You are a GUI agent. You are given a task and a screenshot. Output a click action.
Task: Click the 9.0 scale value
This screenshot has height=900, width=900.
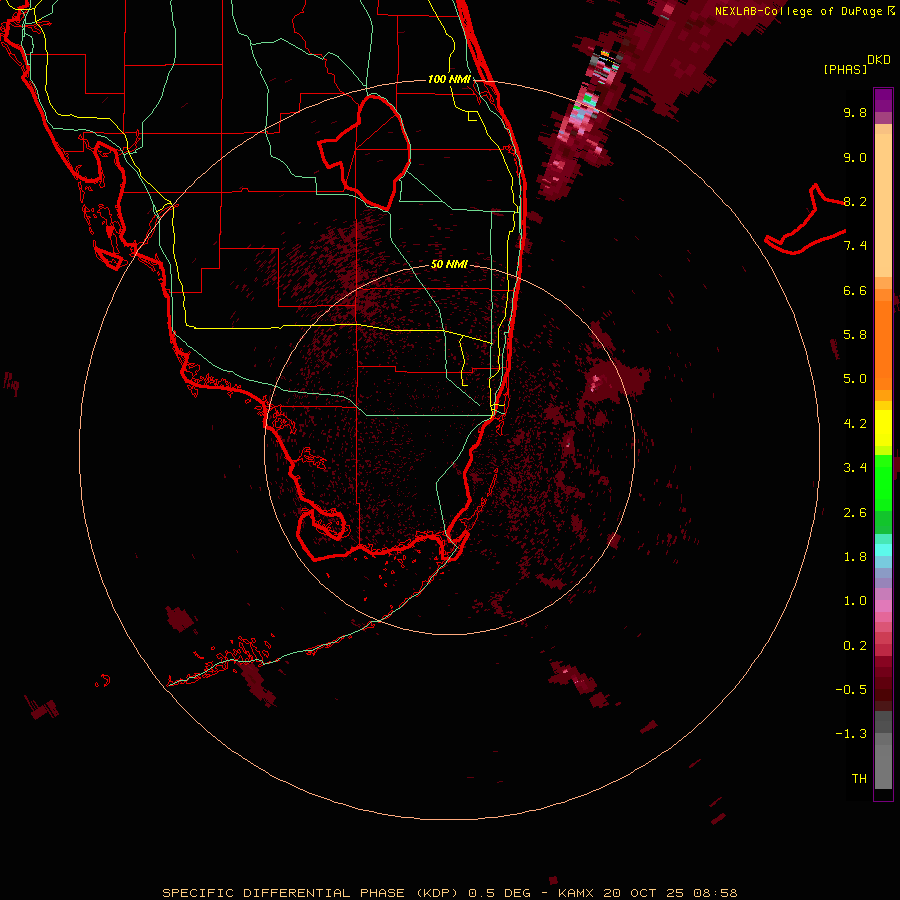click(855, 157)
